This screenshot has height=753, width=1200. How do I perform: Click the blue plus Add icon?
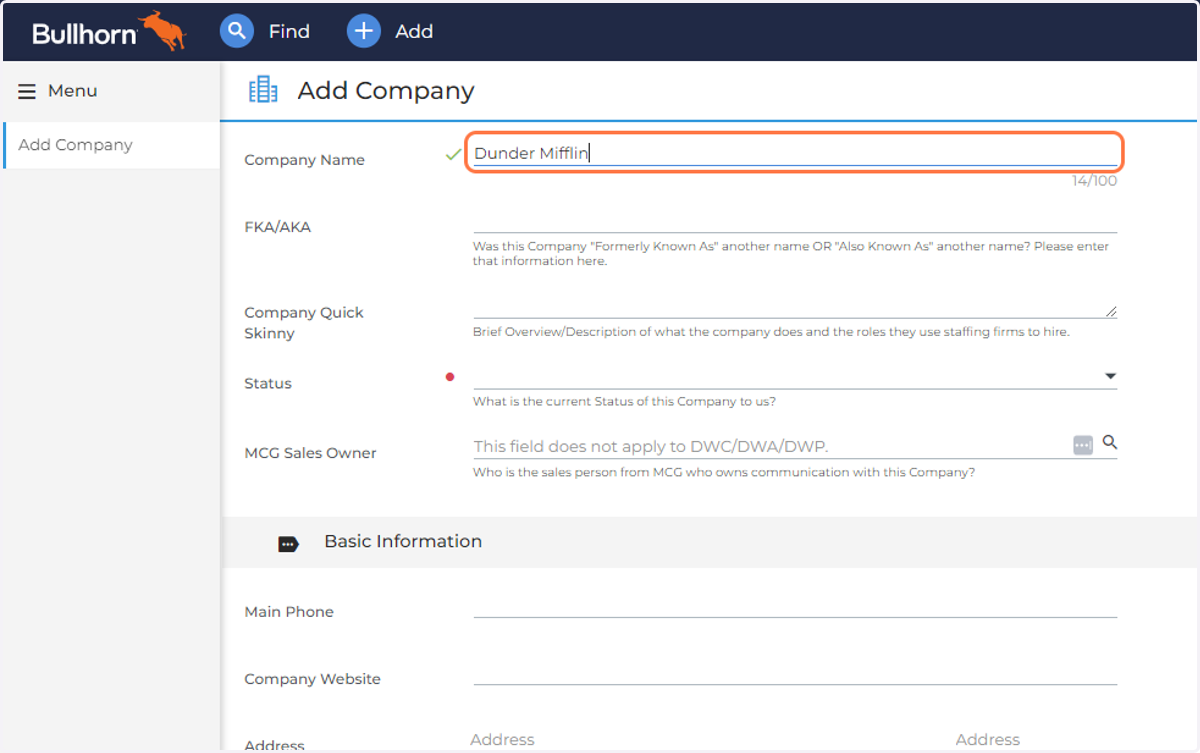pyautogui.click(x=364, y=31)
